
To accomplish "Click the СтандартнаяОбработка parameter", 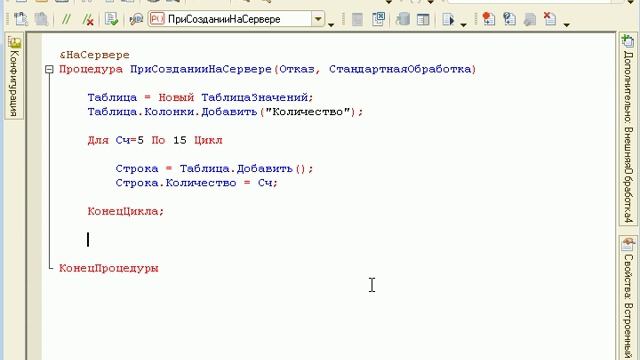I will (400, 69).
